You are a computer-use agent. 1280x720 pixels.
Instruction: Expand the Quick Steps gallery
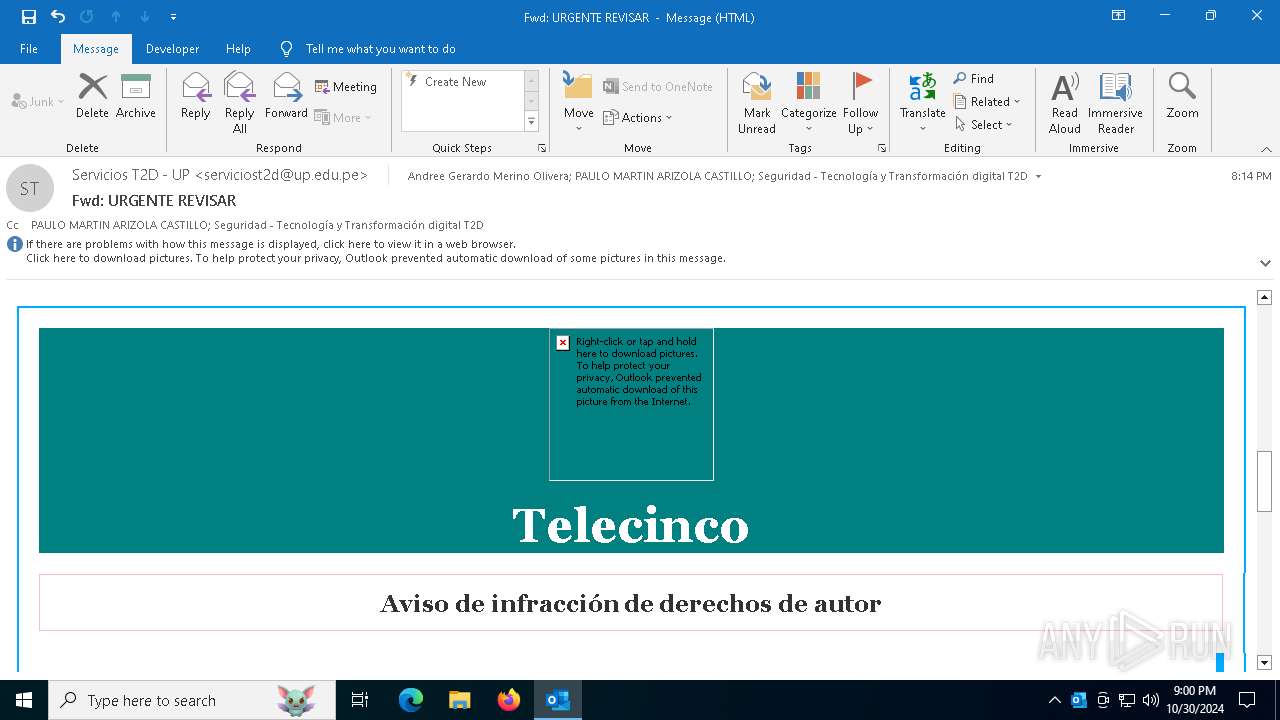point(531,122)
